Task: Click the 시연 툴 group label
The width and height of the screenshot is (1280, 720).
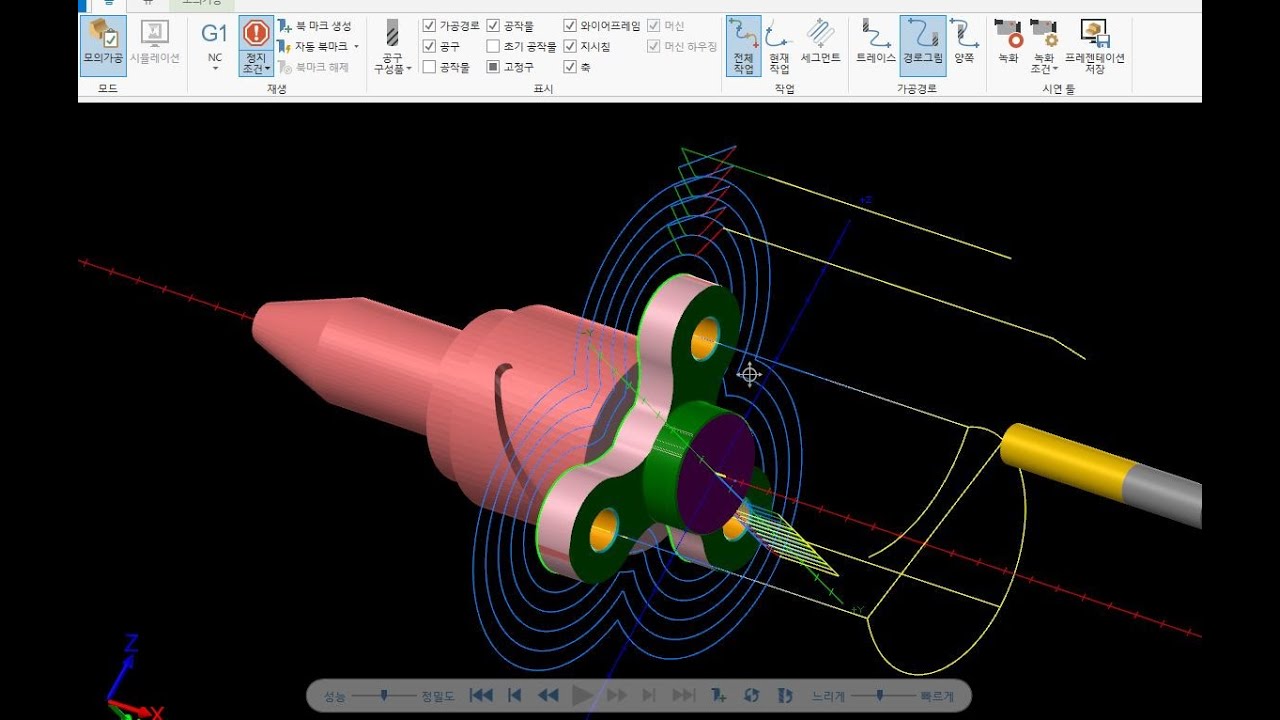Action: [1058, 89]
